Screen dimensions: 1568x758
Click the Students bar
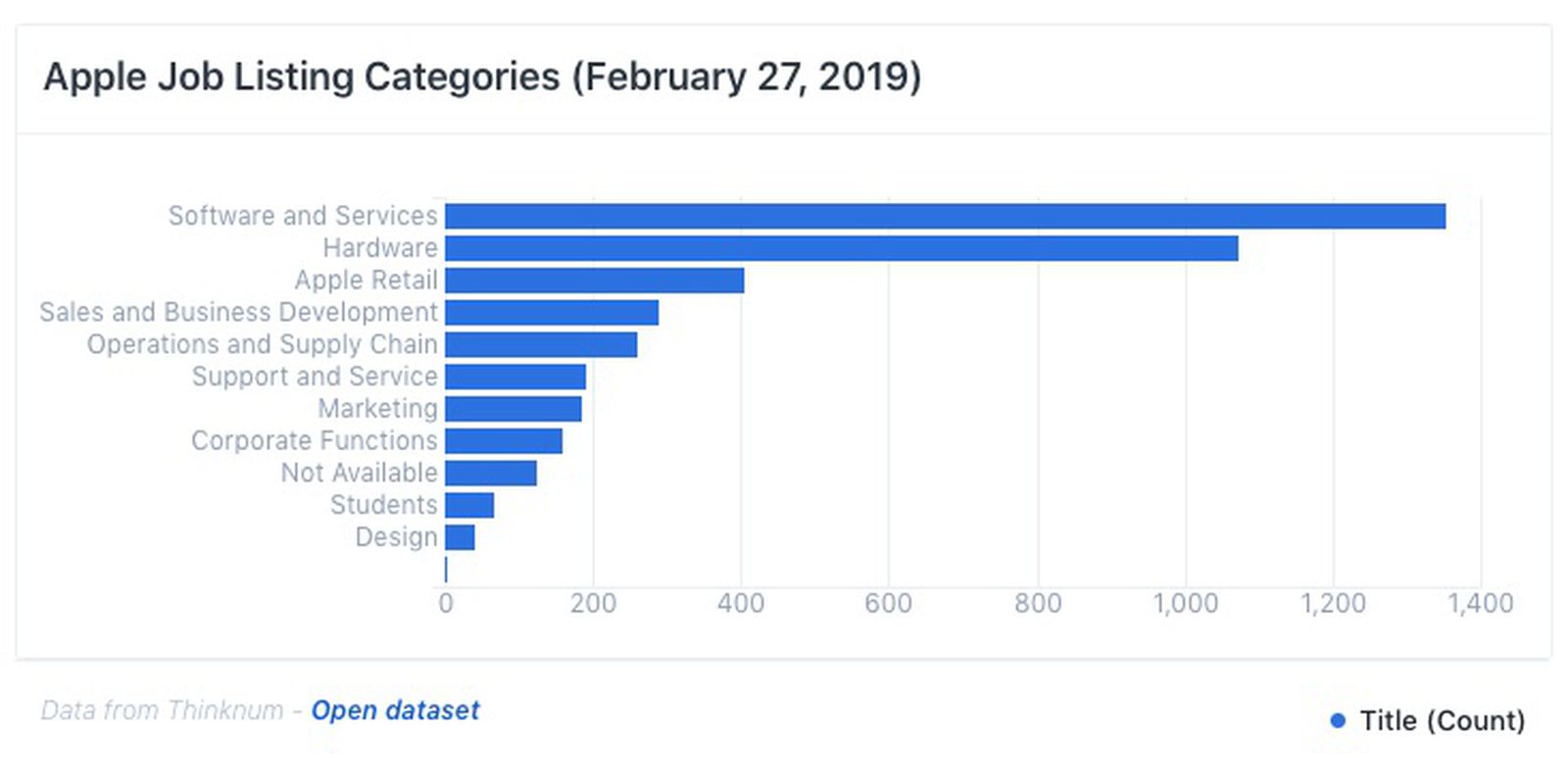(x=469, y=505)
